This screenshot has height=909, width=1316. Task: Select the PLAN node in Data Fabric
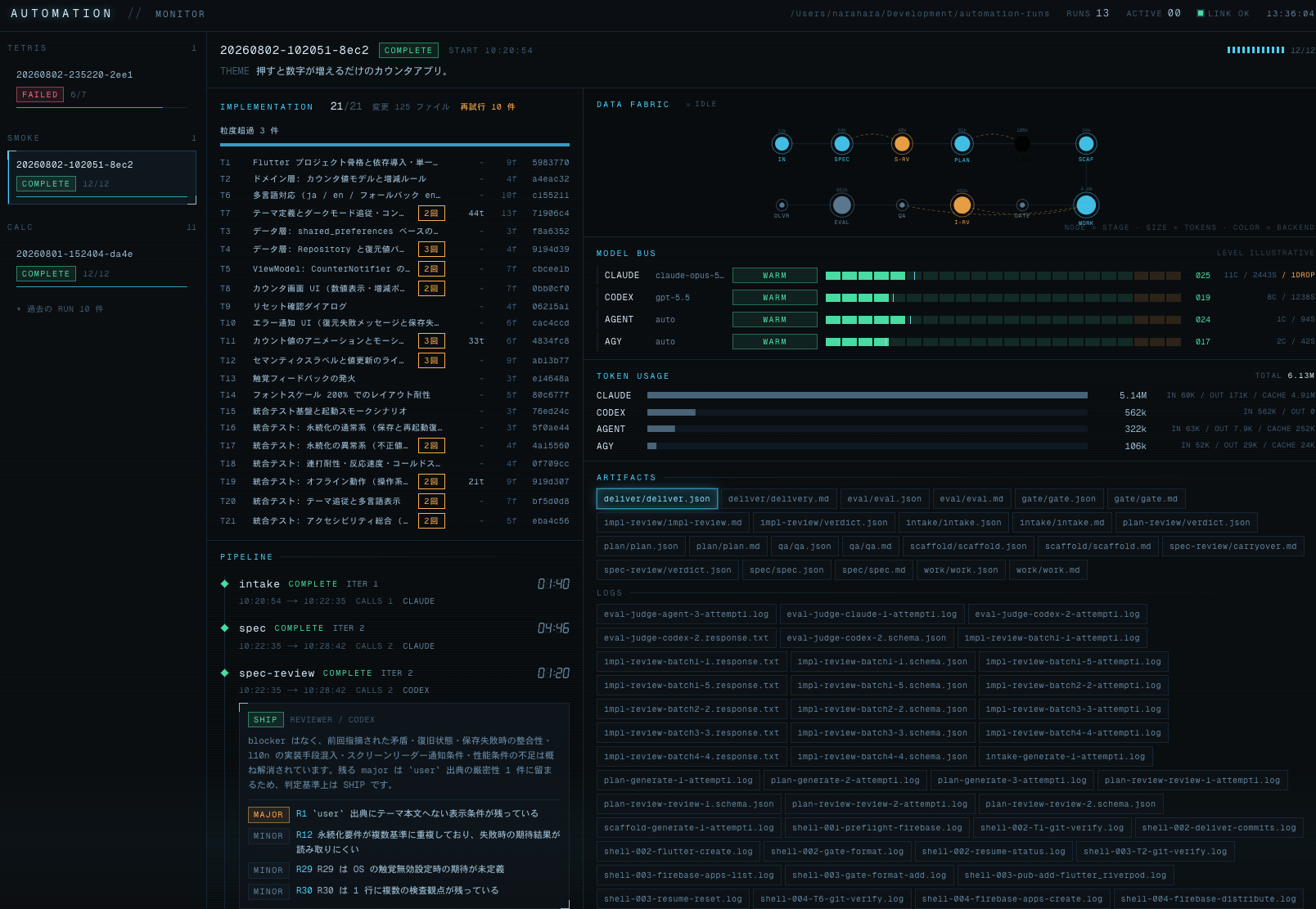[x=962, y=144]
